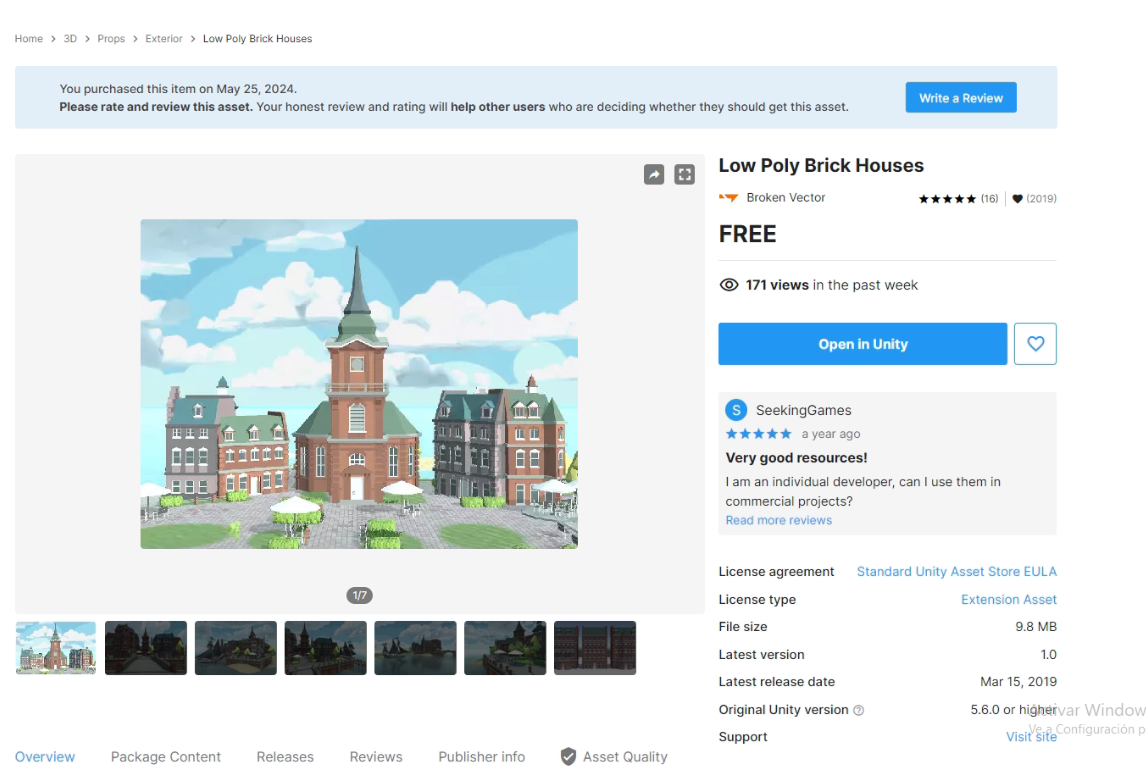1146x774 pixels.
Task: Open the Asset Quality tab
Action: click(614, 757)
